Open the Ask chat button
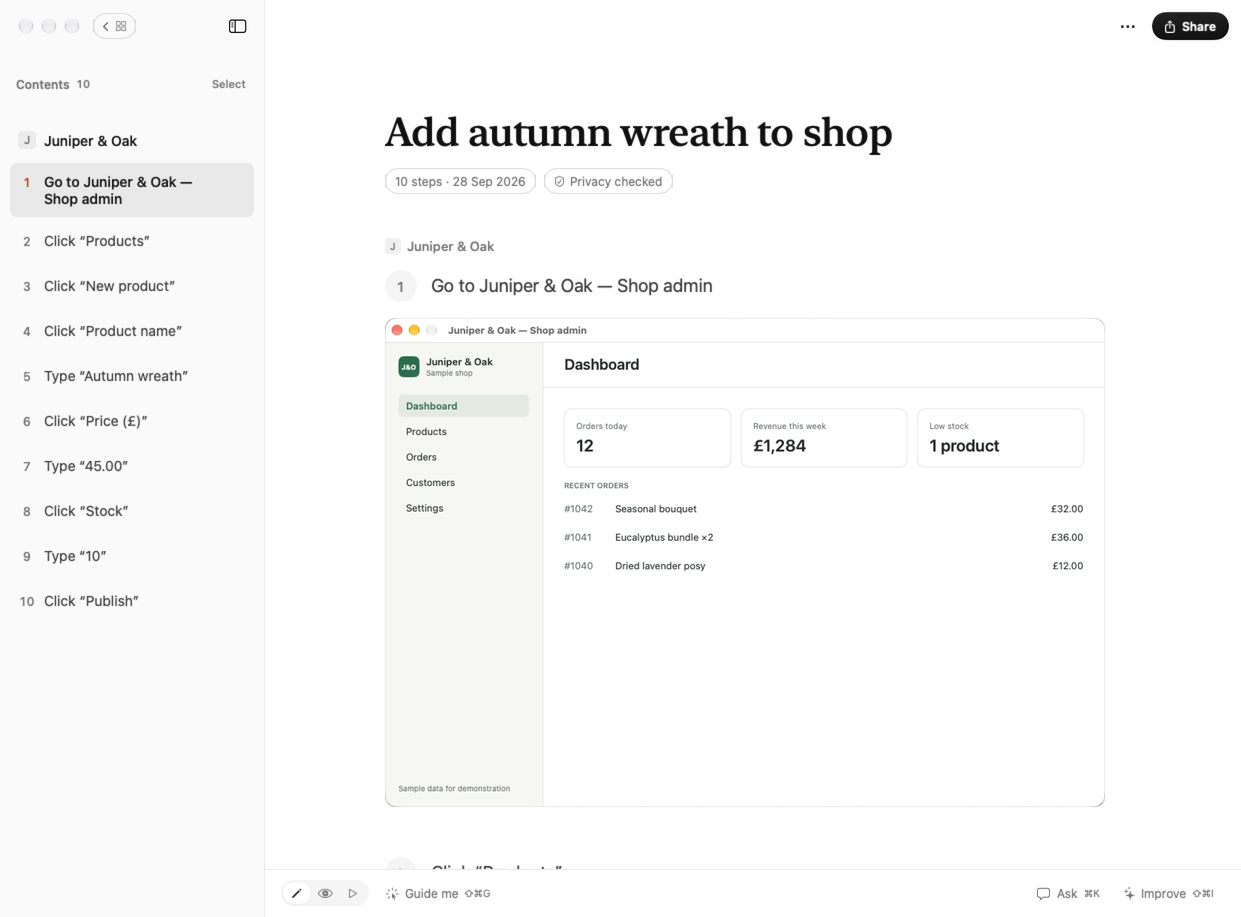This screenshot has height=917, width=1241. coord(1068,893)
